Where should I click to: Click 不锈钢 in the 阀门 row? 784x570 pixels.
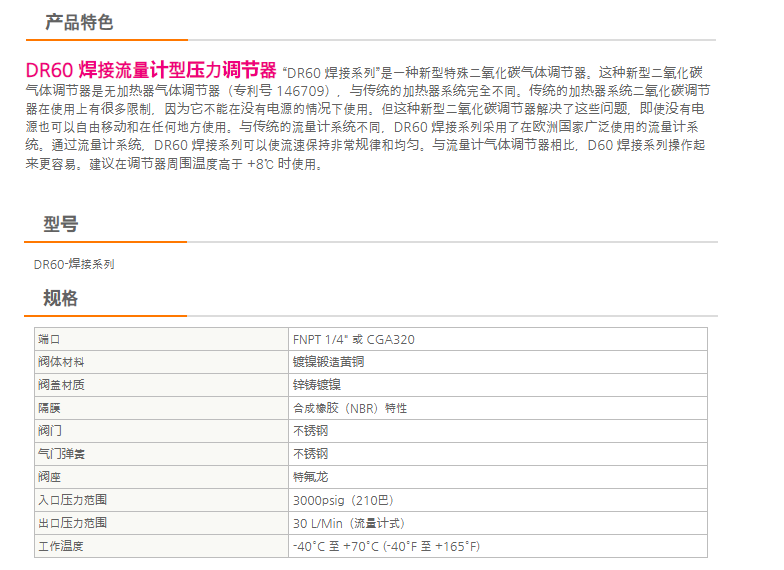pyautogui.click(x=309, y=431)
